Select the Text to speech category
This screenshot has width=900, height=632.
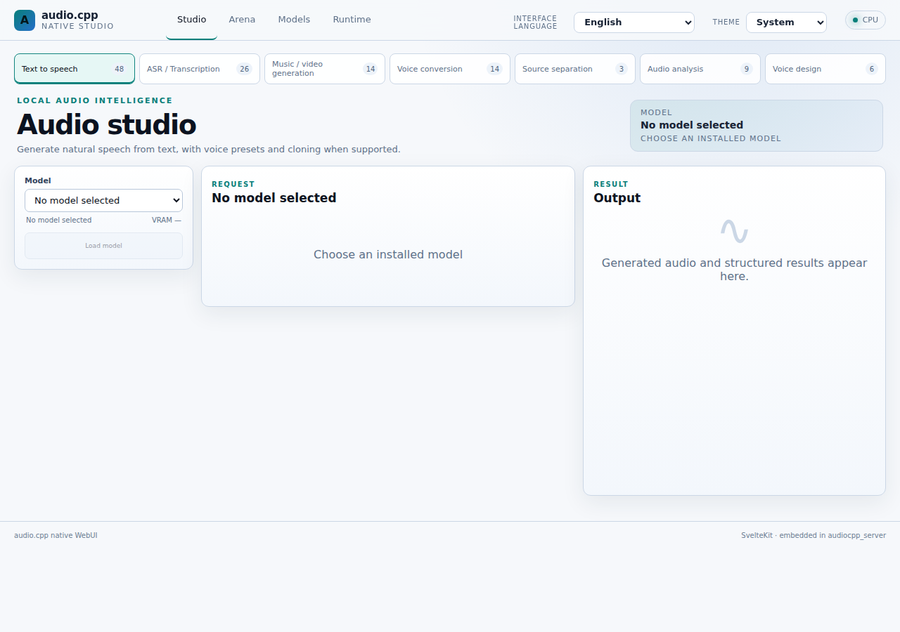75,69
